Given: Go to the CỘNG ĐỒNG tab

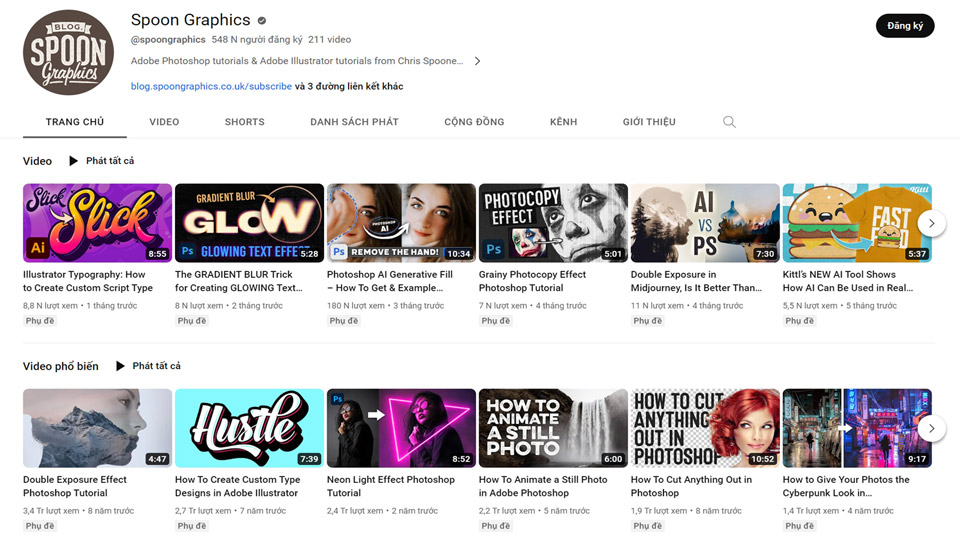Looking at the screenshot, I should click(x=474, y=122).
